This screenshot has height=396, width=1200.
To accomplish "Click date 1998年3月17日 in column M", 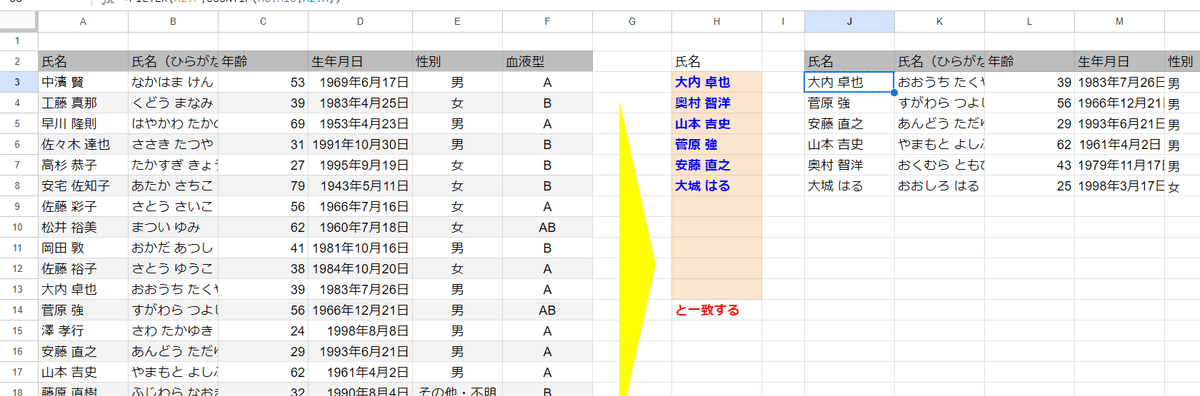I will (1120, 185).
